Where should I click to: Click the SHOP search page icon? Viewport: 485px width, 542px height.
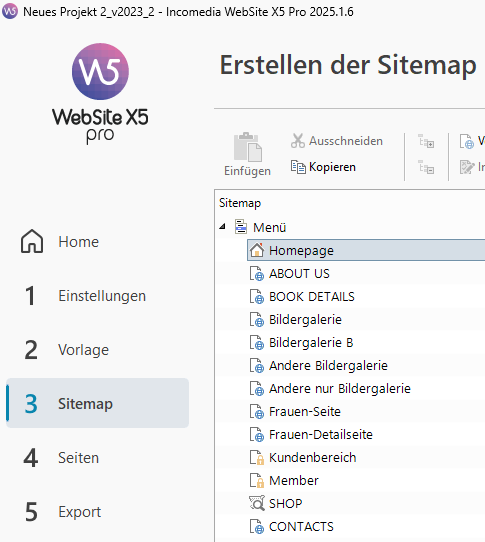coord(257,503)
